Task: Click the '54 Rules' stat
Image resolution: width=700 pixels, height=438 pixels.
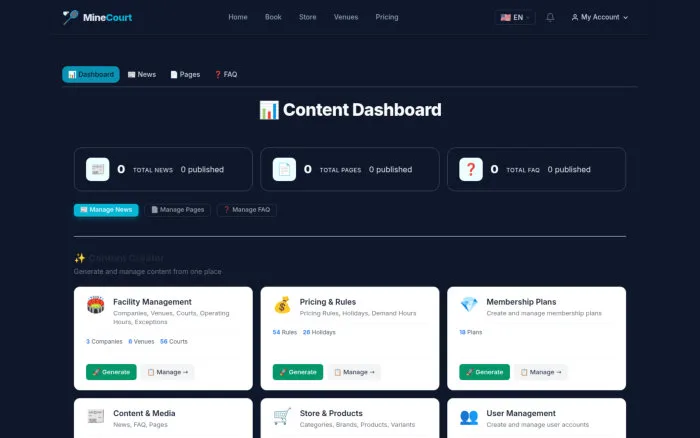Action: pos(285,332)
